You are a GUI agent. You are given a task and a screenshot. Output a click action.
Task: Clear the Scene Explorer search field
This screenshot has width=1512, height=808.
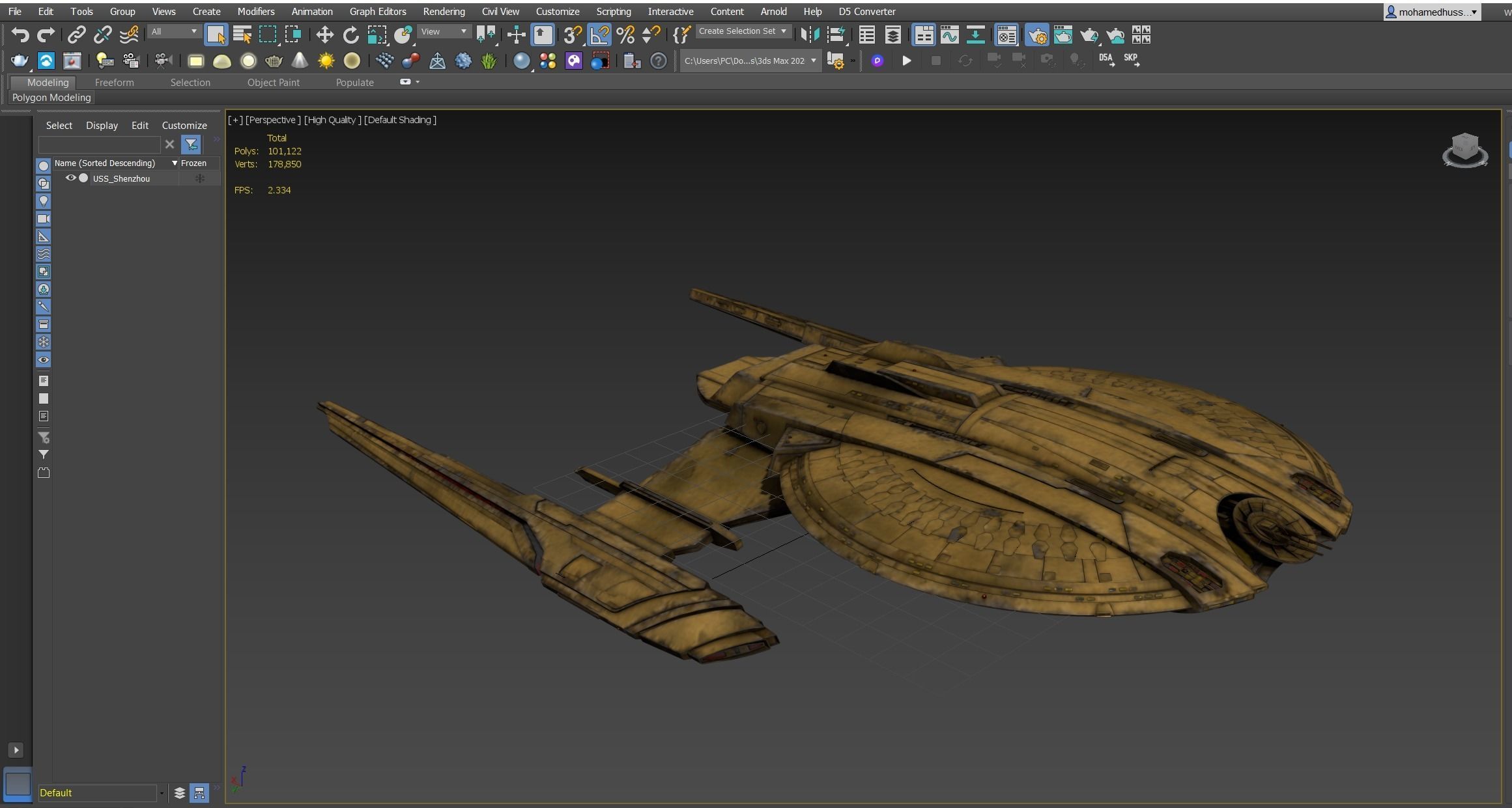tap(169, 145)
